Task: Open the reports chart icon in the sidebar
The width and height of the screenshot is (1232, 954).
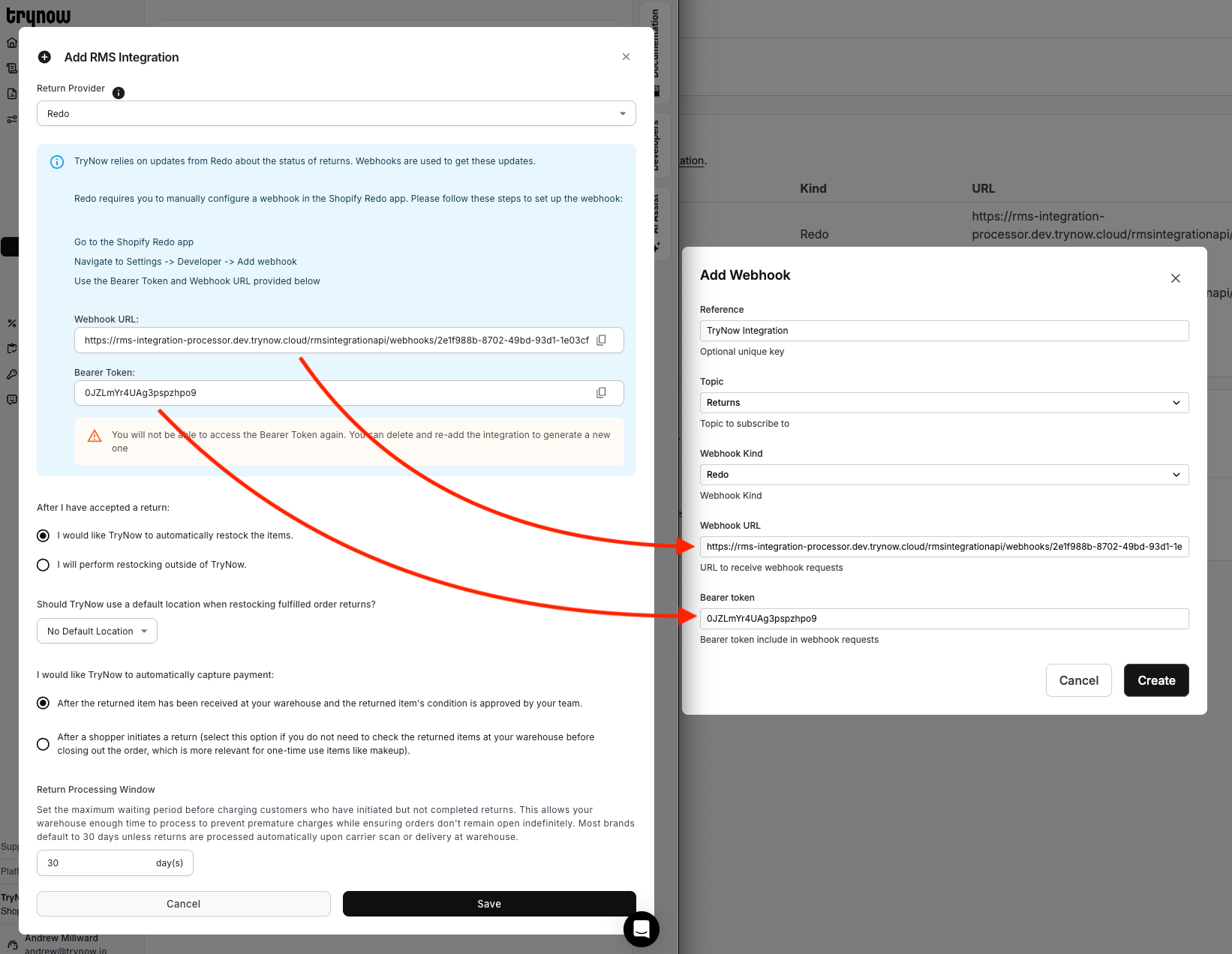Action: click(12, 94)
